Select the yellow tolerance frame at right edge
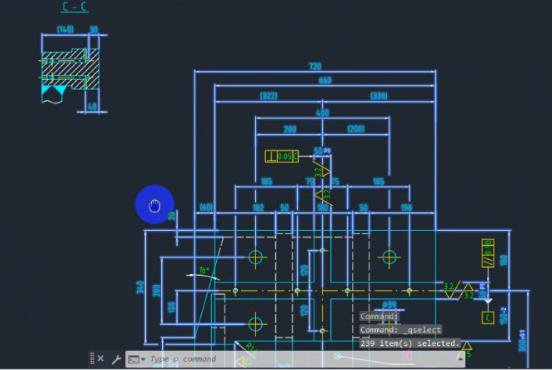552x370 pixels. coord(488,253)
